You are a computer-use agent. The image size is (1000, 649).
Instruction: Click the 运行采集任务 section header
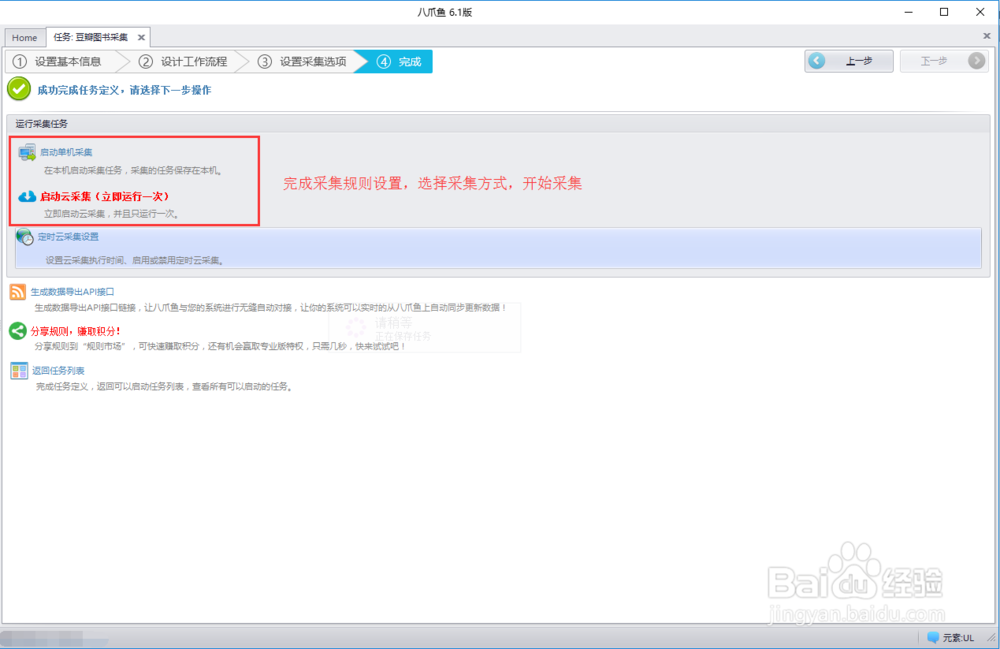[41, 124]
